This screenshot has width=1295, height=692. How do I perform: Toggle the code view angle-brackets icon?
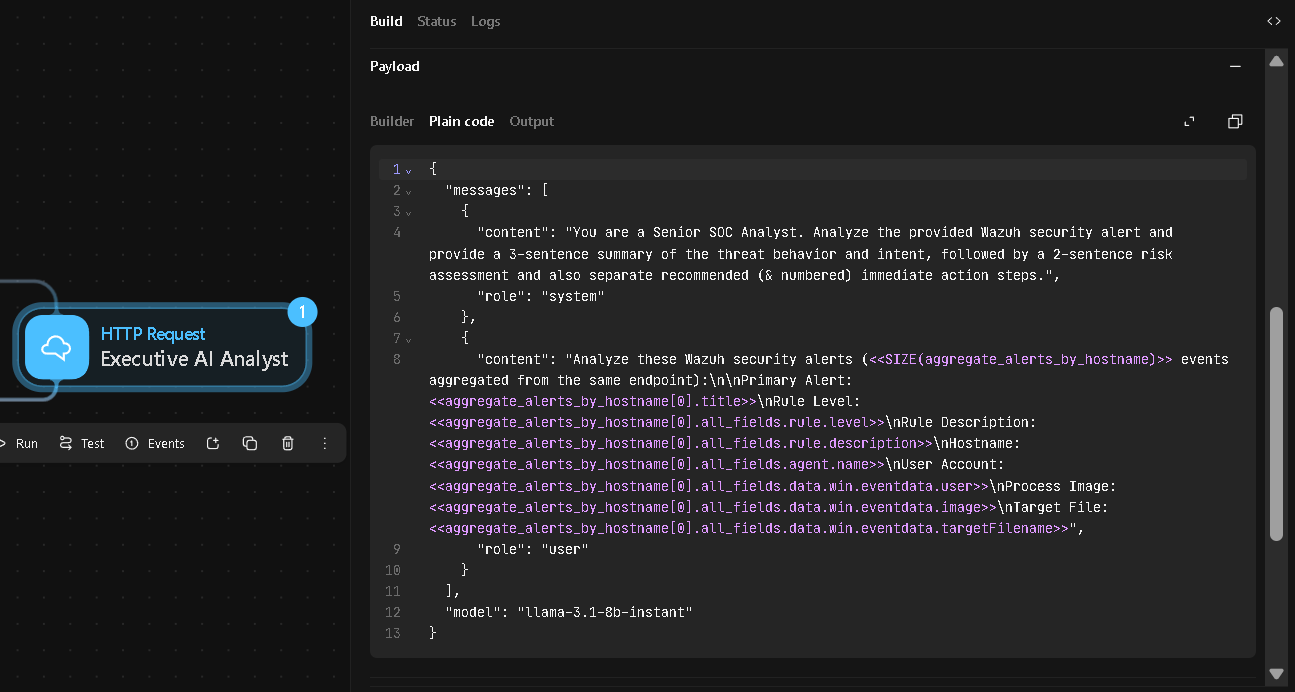click(1273, 21)
